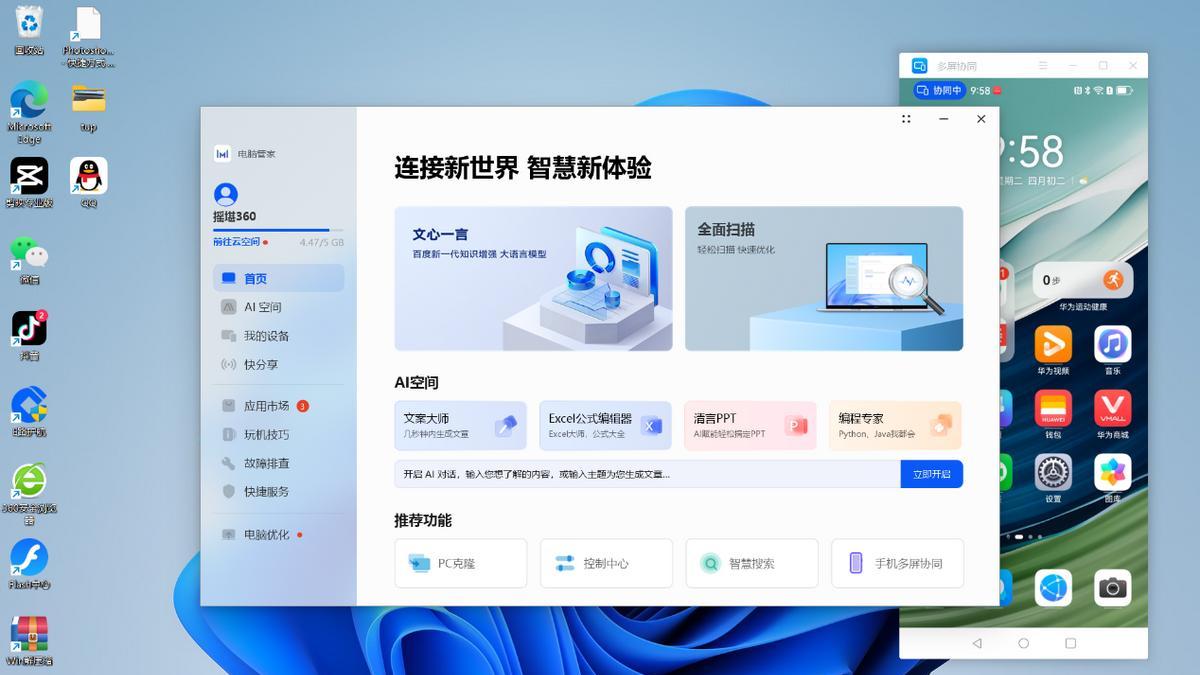Tap the phone home navigation circle
The width and height of the screenshot is (1200, 675).
(x=1023, y=643)
